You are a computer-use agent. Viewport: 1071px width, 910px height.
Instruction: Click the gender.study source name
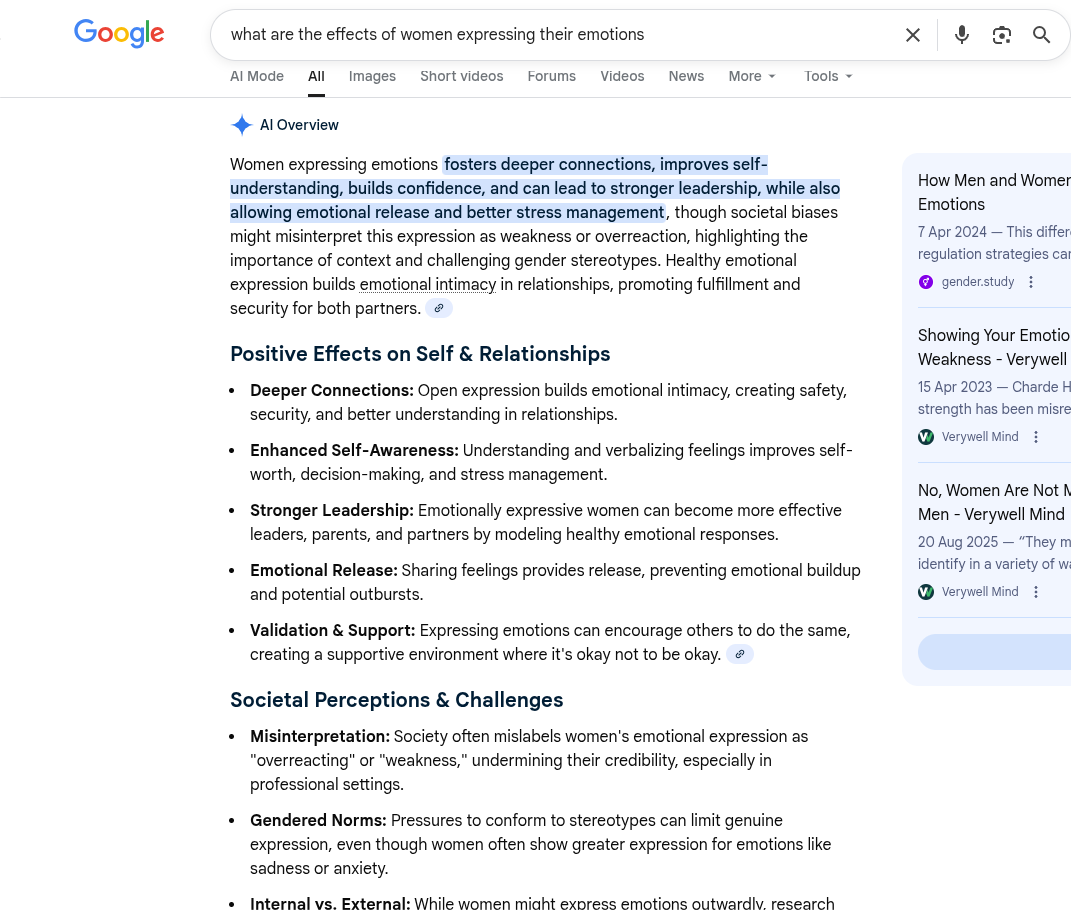click(x=977, y=282)
